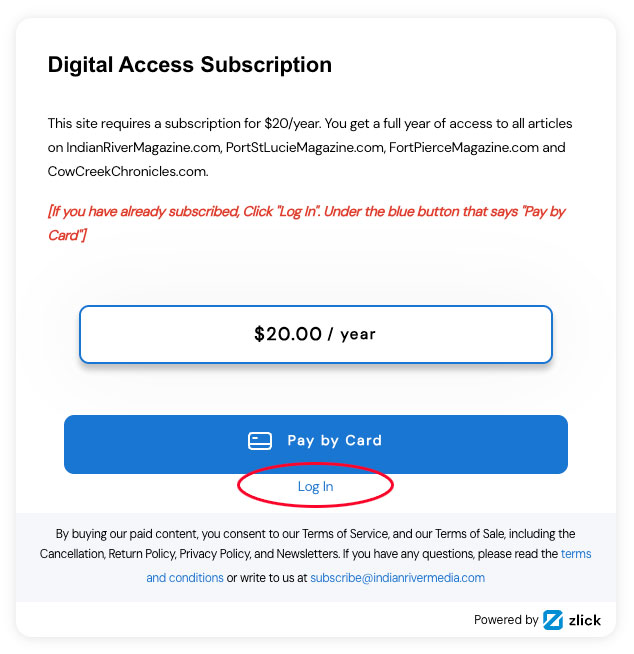Click the IndianRiverMagazine.com text
634x654 pixels.
pos(137,148)
